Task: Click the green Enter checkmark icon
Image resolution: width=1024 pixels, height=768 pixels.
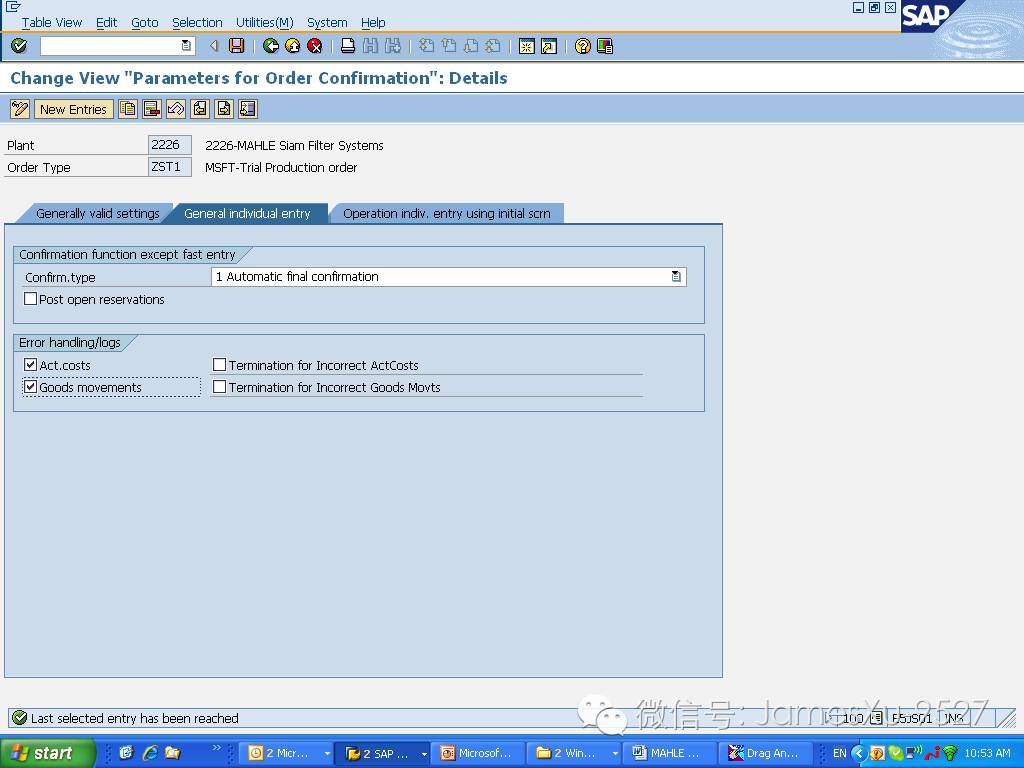Action: coord(19,46)
